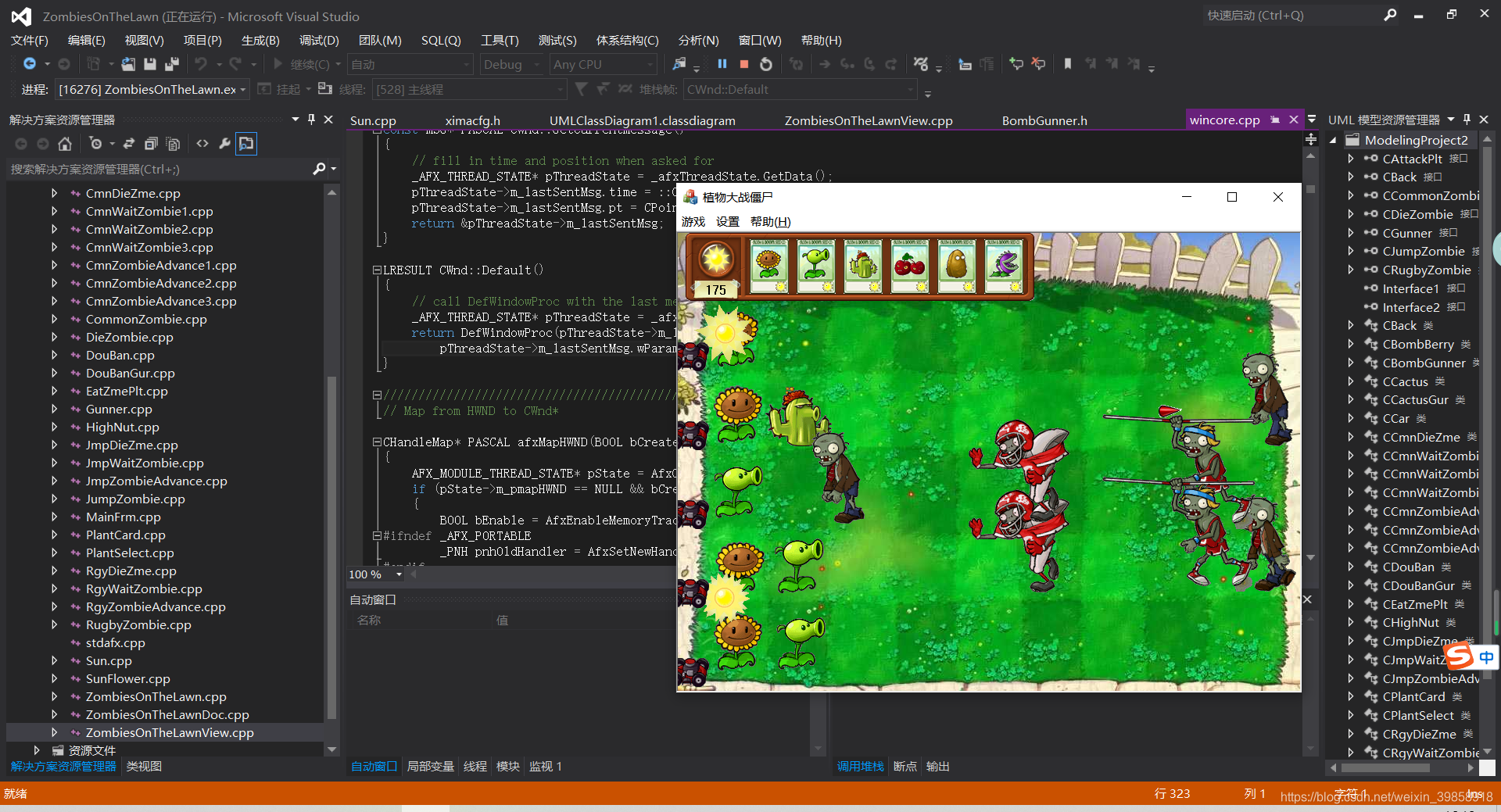Click the Save All icon
The image size is (1501, 812).
tap(171, 64)
